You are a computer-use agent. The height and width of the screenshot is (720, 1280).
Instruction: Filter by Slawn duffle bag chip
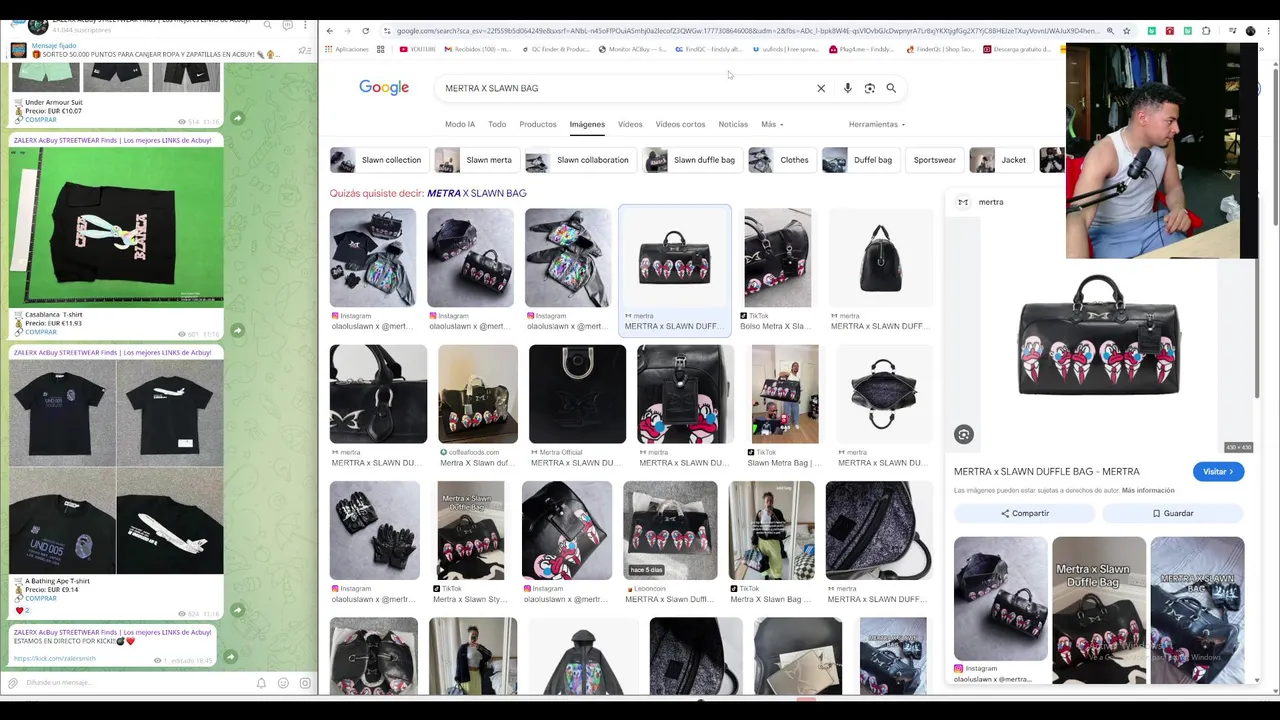pos(692,160)
